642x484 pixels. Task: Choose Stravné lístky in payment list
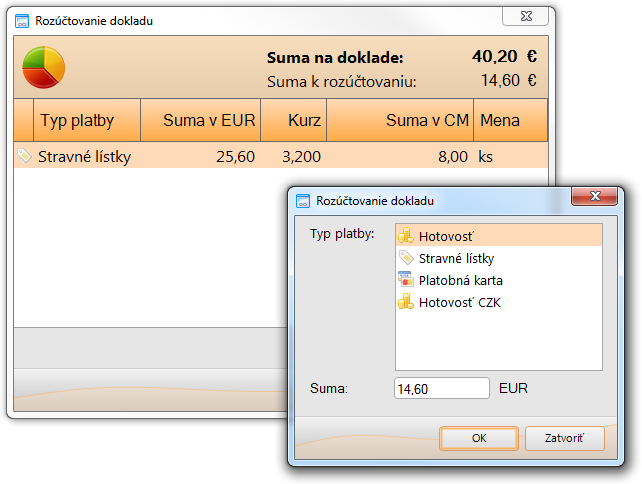coord(456,258)
